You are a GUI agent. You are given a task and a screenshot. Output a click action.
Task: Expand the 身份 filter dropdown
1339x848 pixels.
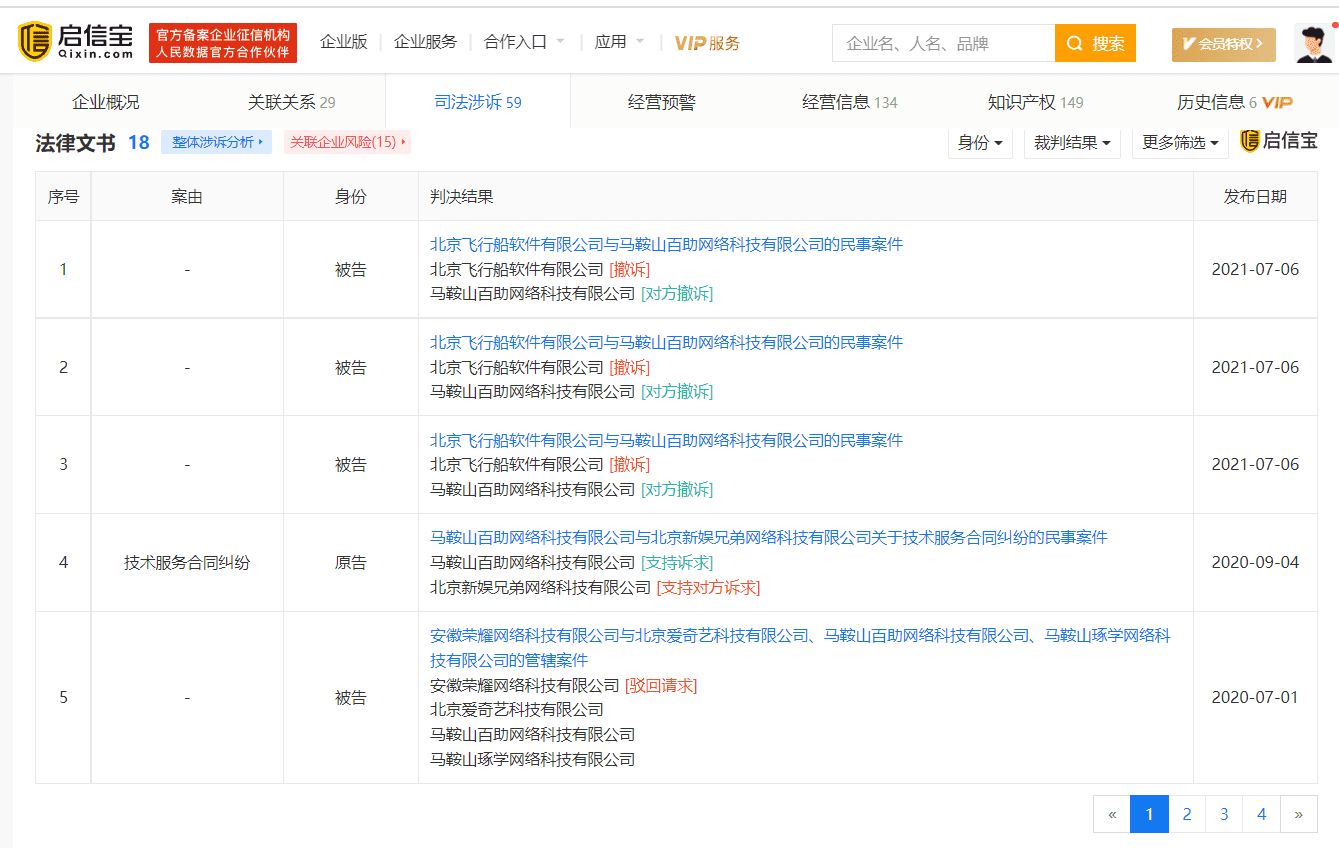[x=980, y=143]
